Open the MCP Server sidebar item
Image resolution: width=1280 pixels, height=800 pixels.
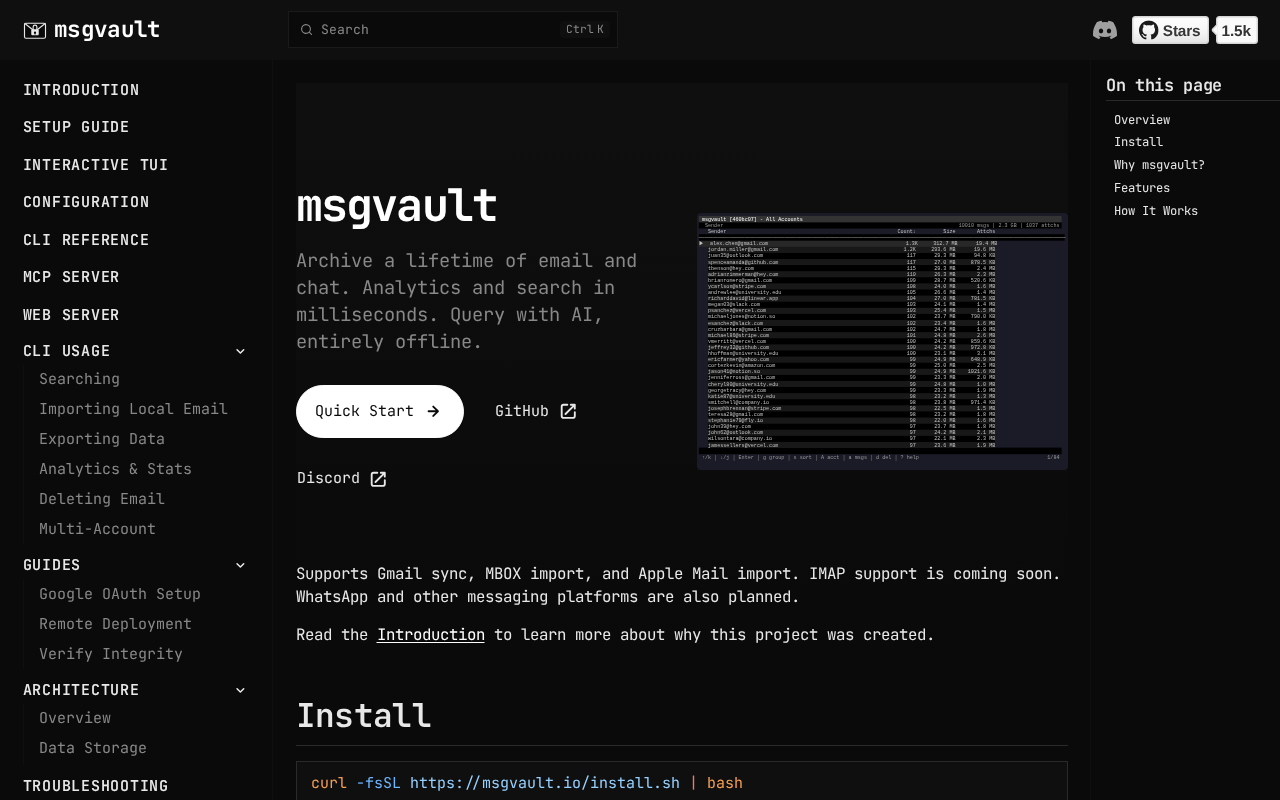click(x=71, y=277)
